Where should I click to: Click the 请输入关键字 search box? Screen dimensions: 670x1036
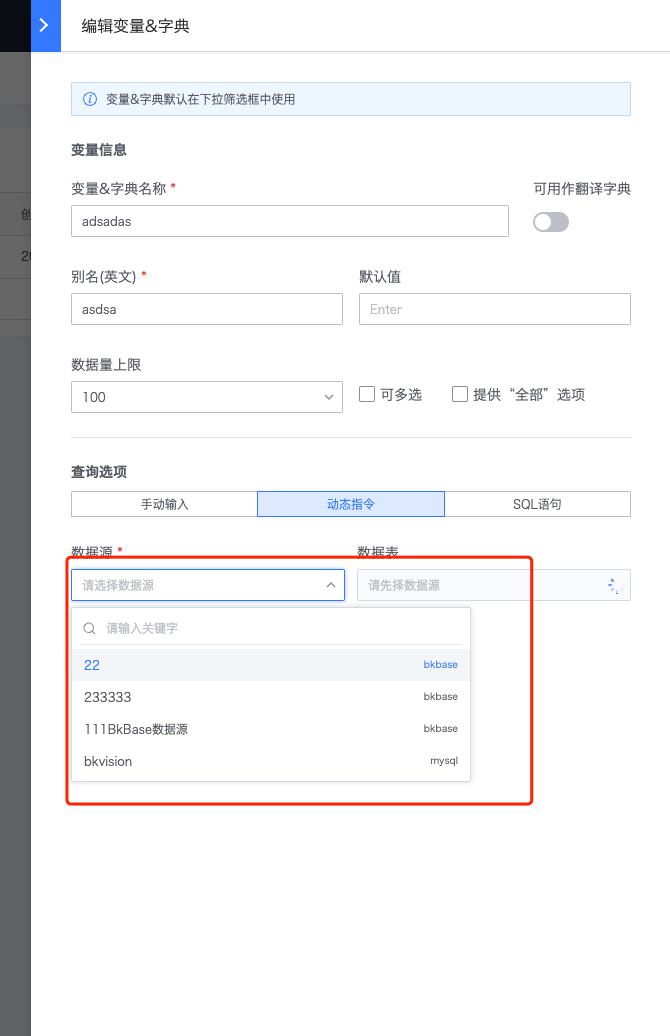271,628
